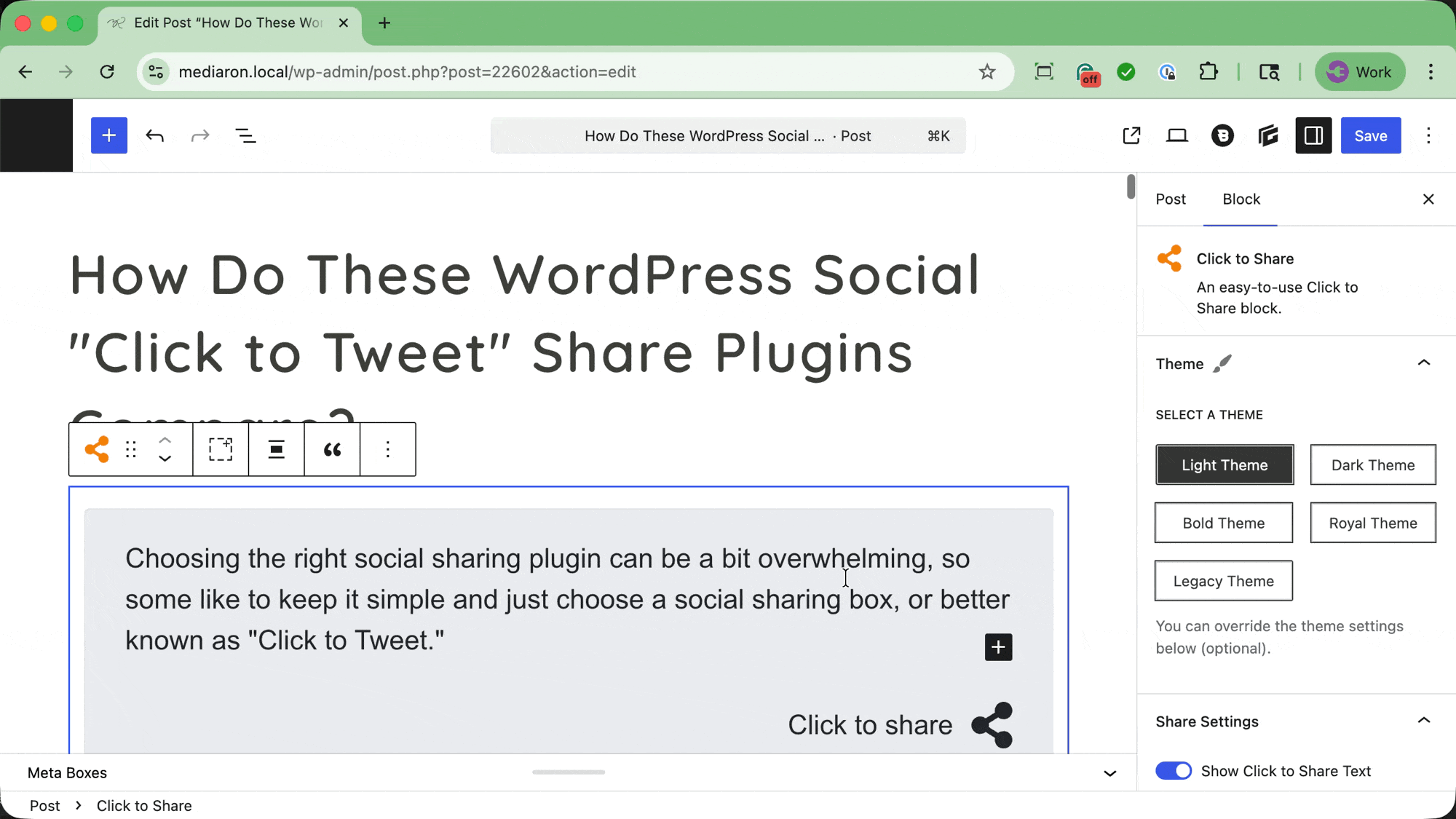Screen dimensions: 1456x819
Task: Click Click to Share breadcrumb
Action: pyautogui.click(x=144, y=806)
